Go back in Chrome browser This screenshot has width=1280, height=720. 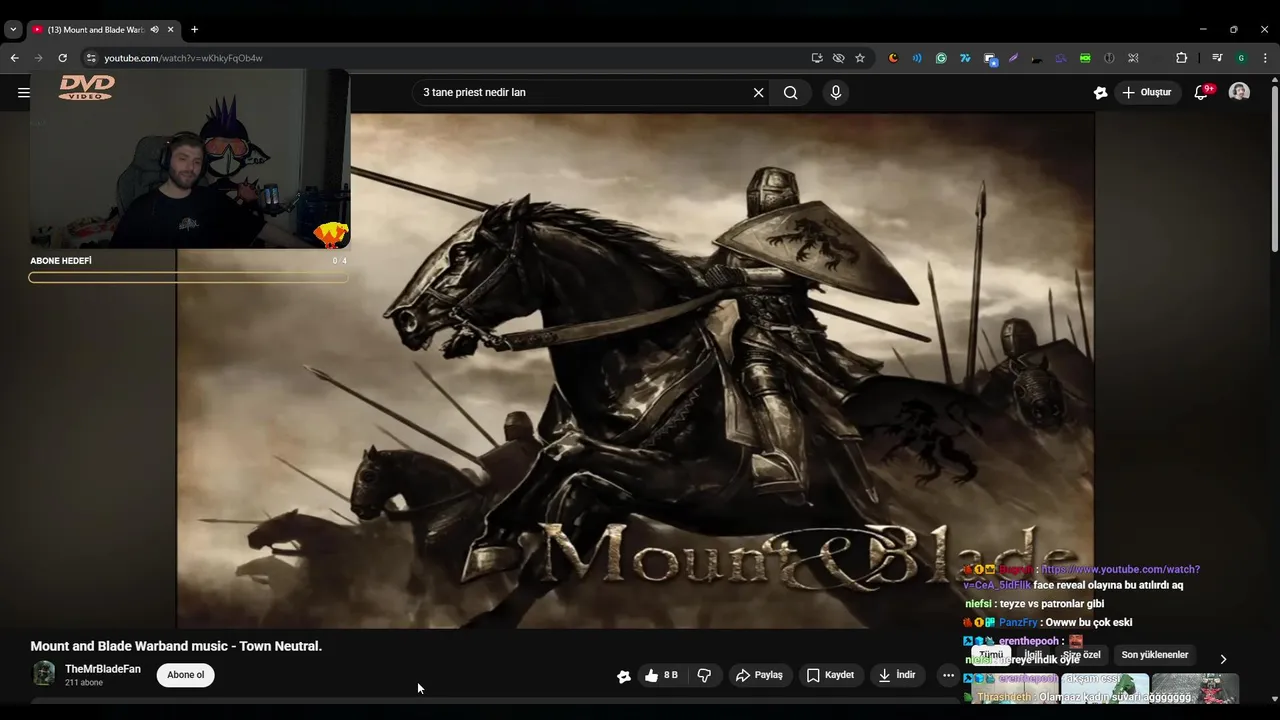coord(14,58)
